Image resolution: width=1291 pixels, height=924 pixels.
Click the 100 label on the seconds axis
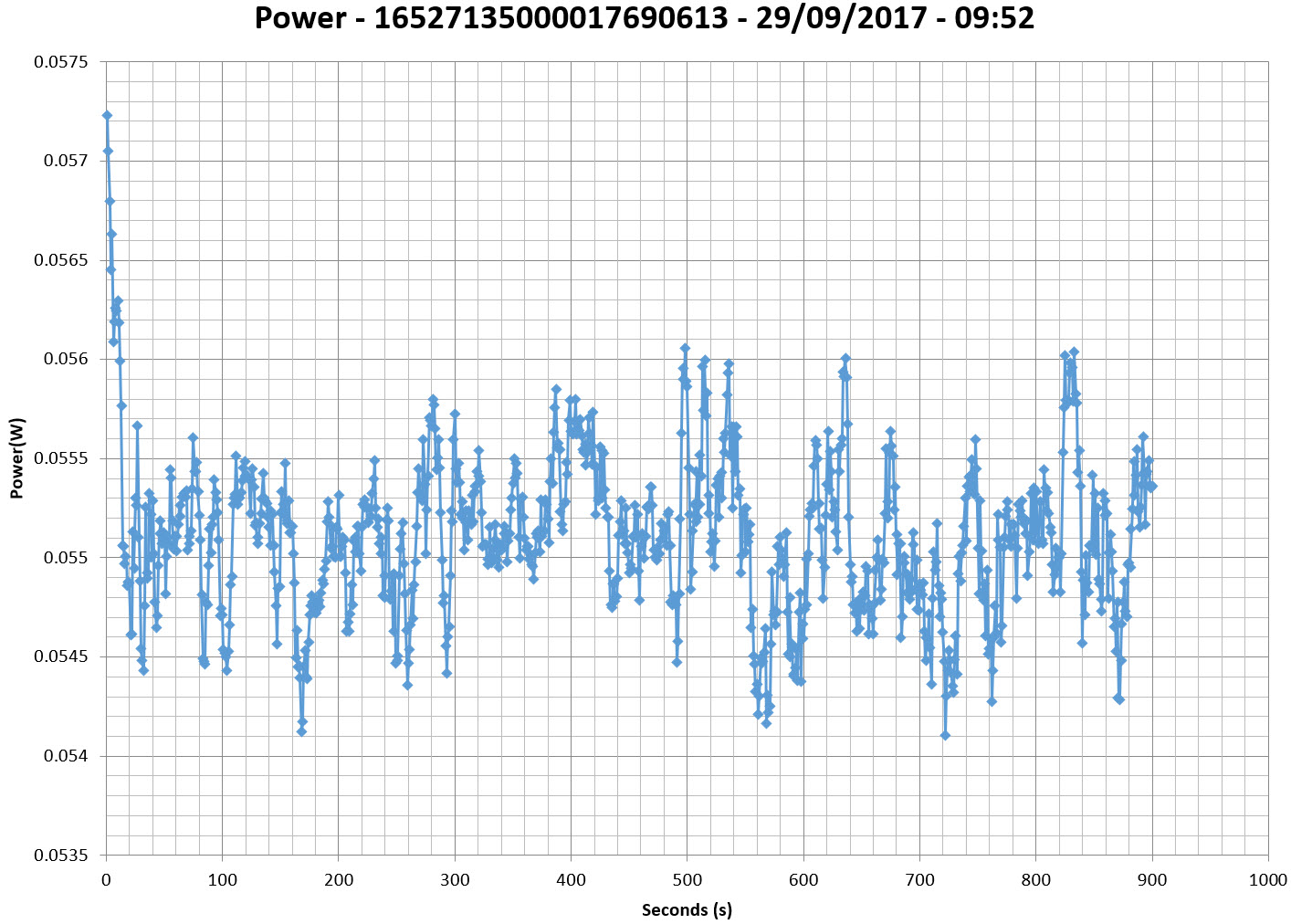[x=223, y=880]
